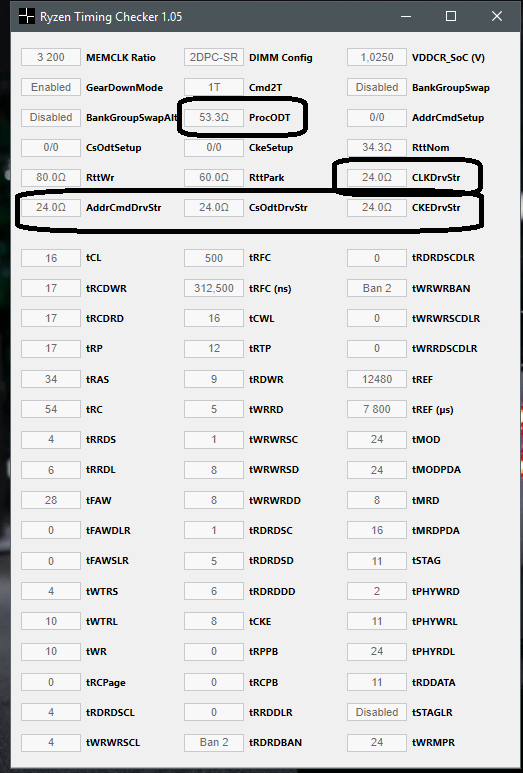This screenshot has width=523, height=773.
Task: Click the BankGroupSwap Disabled field
Action: tap(377, 87)
